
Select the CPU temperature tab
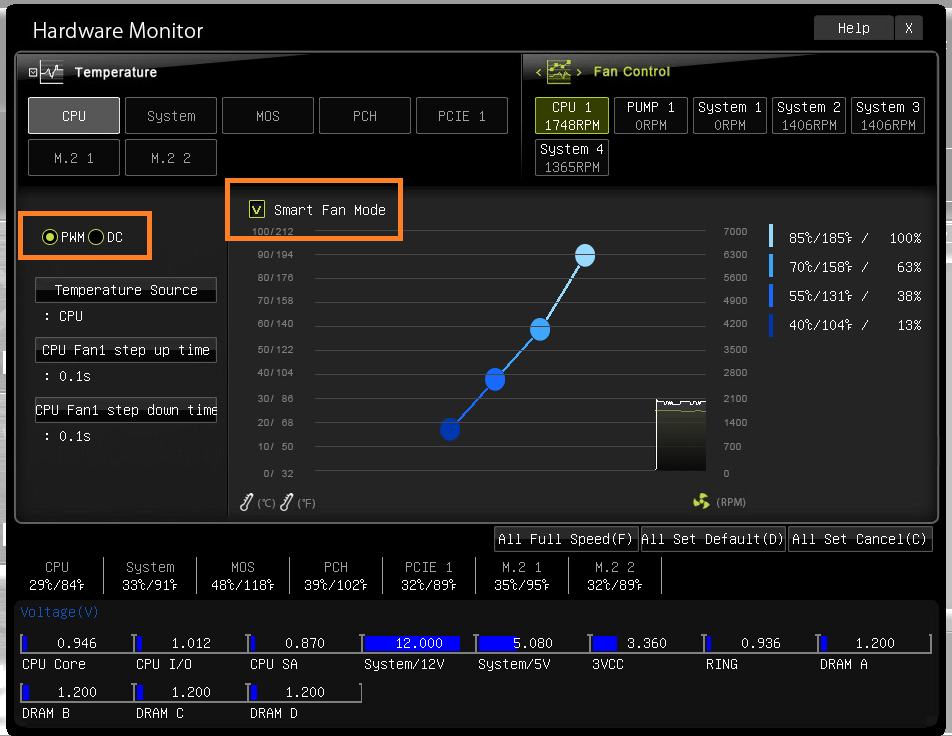pos(74,115)
